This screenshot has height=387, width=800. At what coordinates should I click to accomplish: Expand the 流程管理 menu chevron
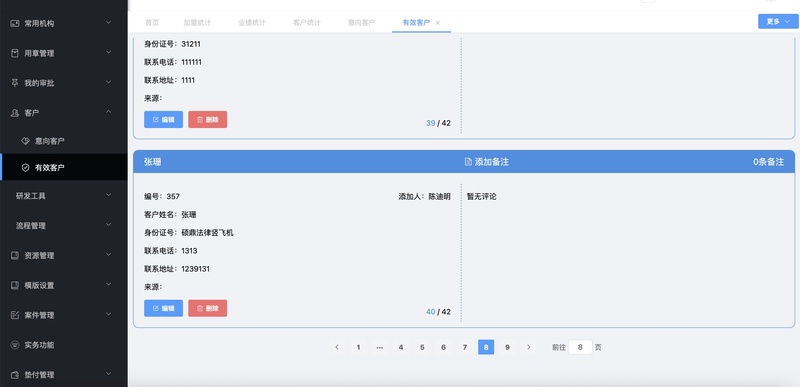[x=108, y=224]
